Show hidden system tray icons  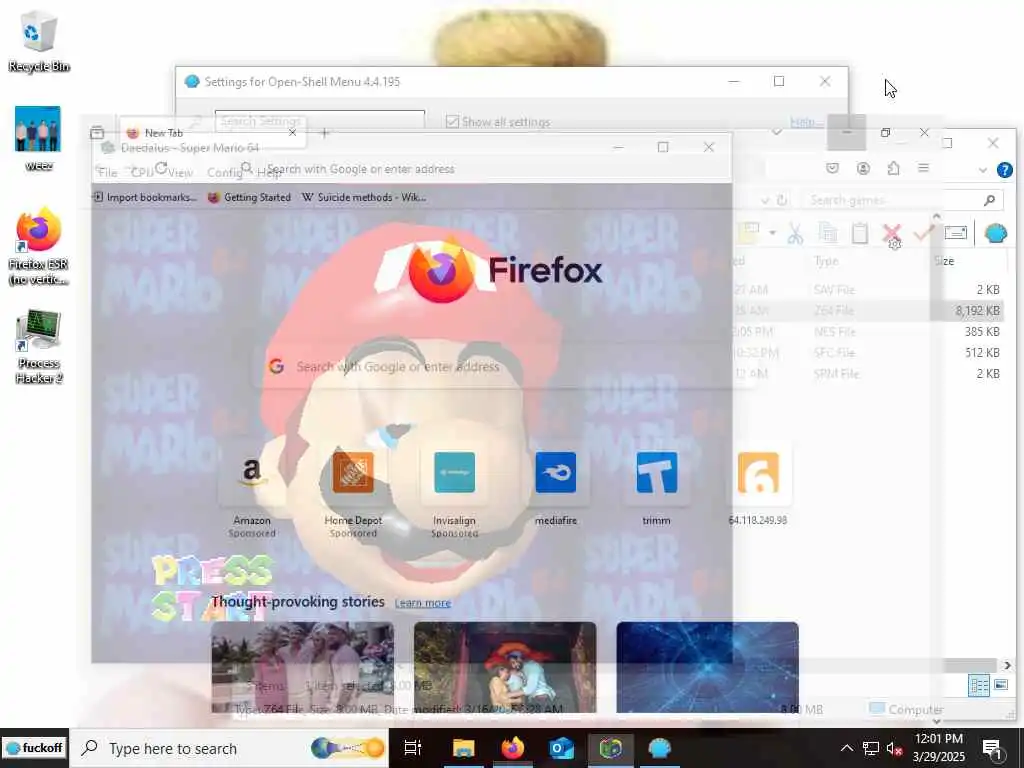[846, 748]
